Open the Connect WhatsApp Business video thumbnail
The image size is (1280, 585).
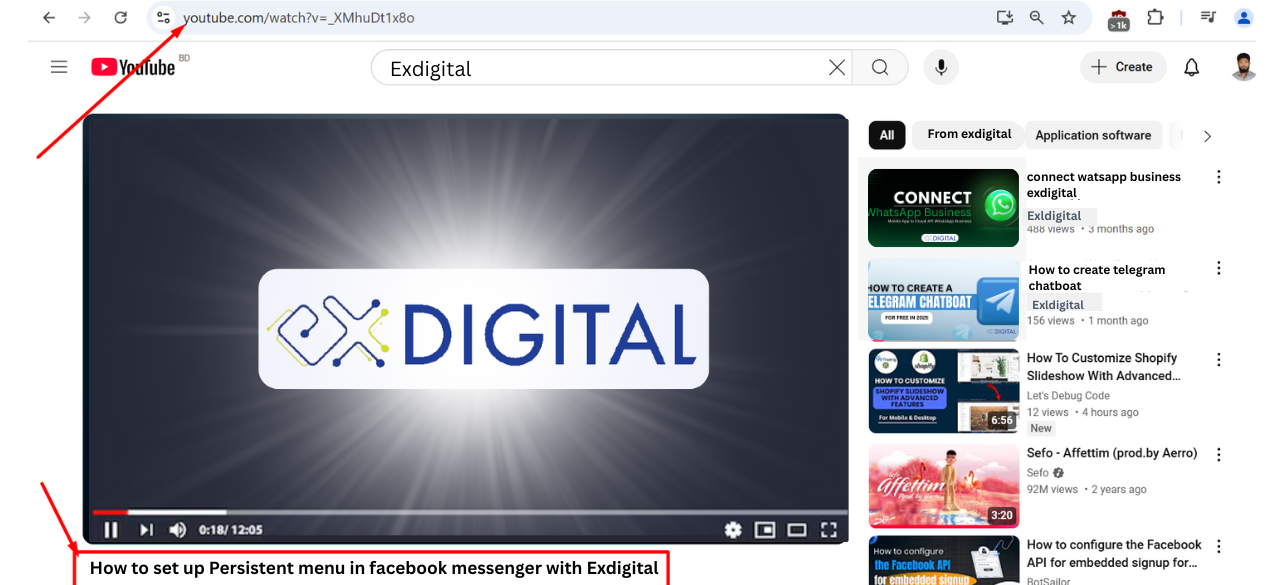pos(943,207)
